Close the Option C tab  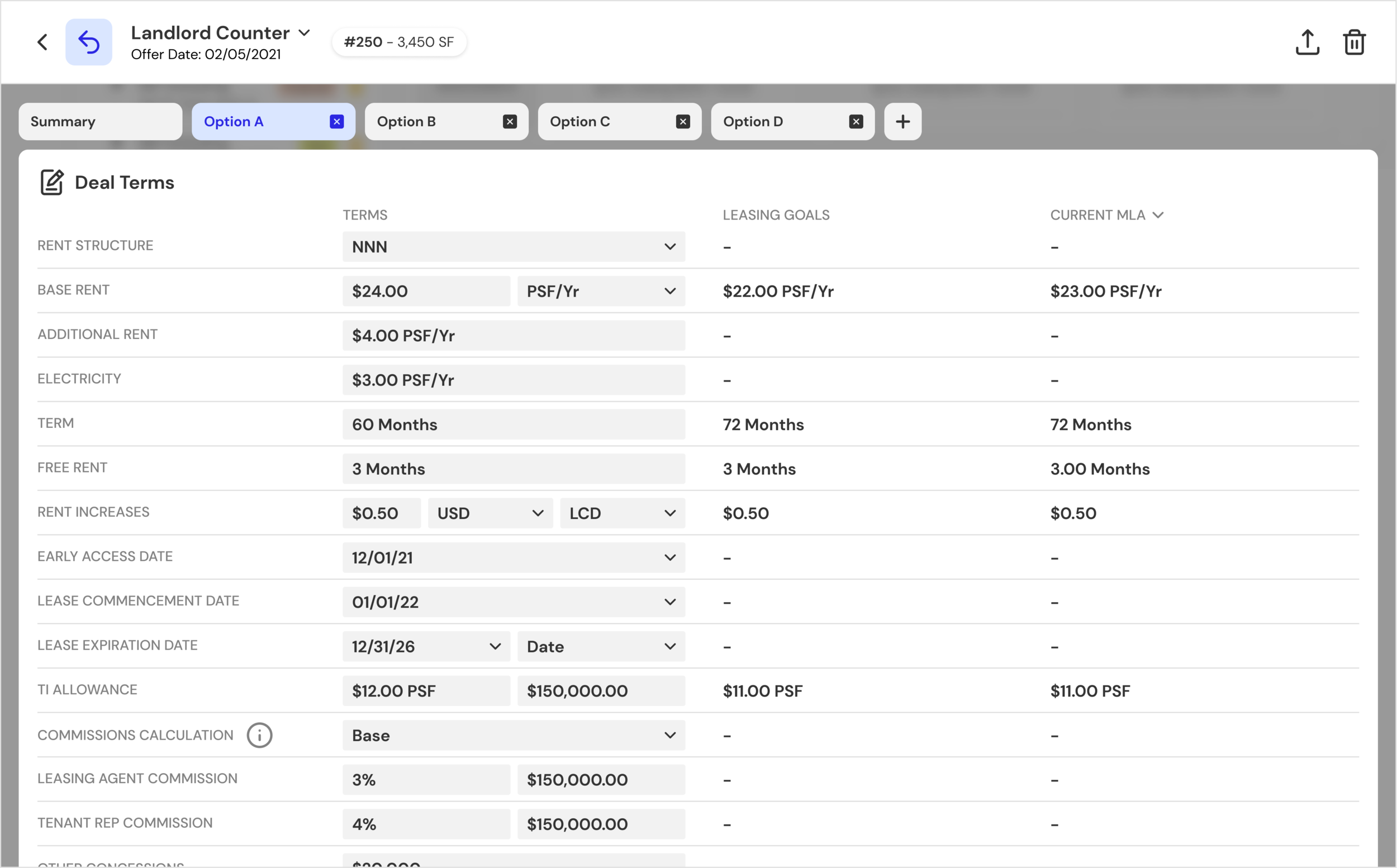pyautogui.click(x=685, y=121)
